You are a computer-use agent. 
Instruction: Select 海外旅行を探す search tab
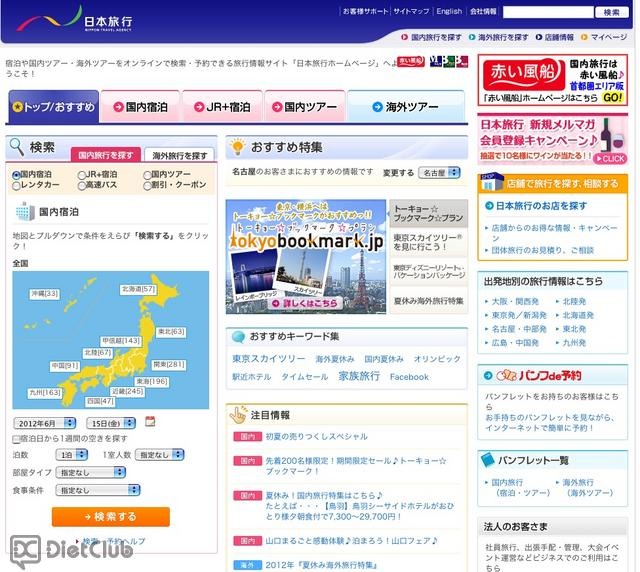pyautogui.click(x=180, y=155)
